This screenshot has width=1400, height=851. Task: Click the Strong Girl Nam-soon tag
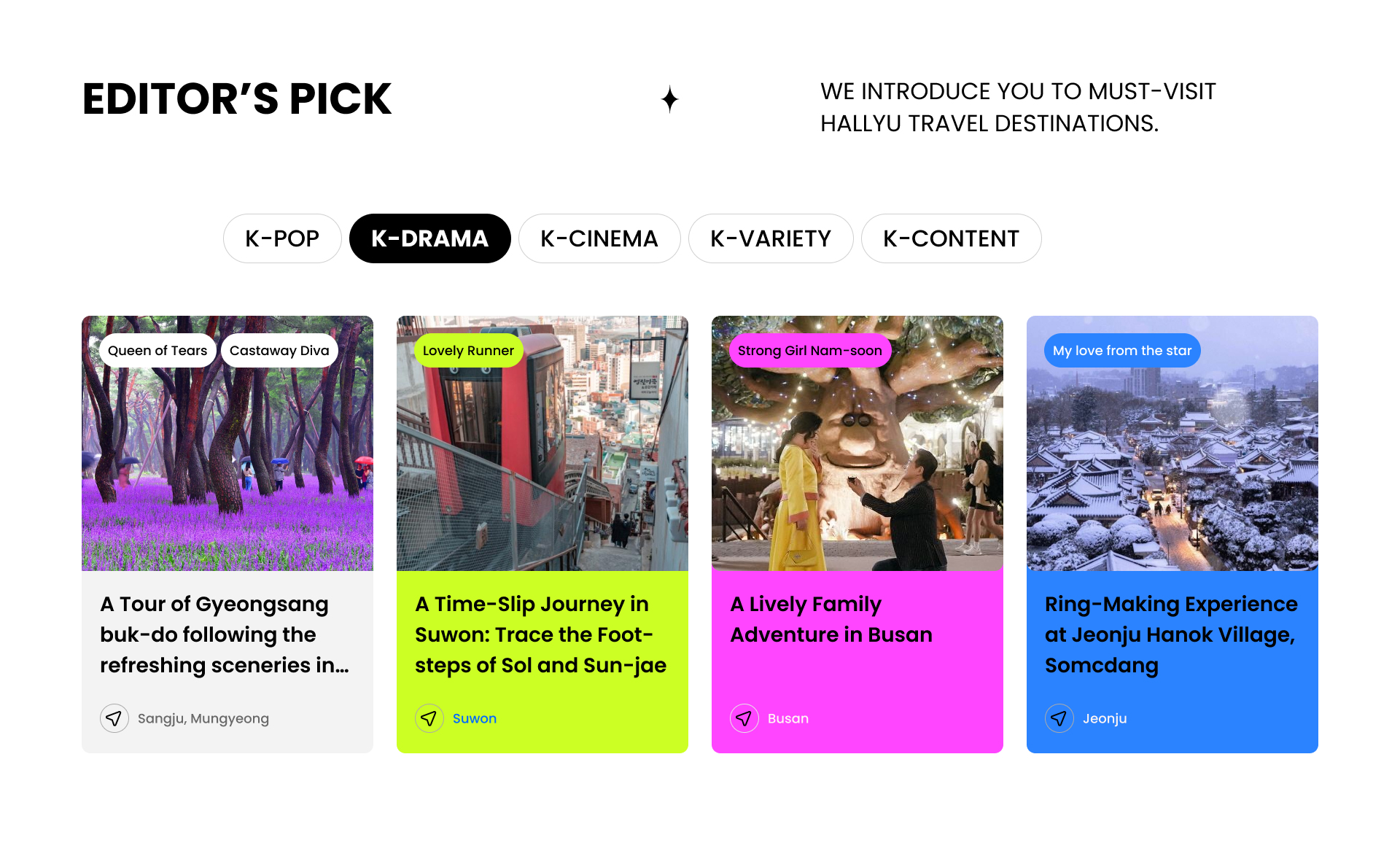coord(809,351)
